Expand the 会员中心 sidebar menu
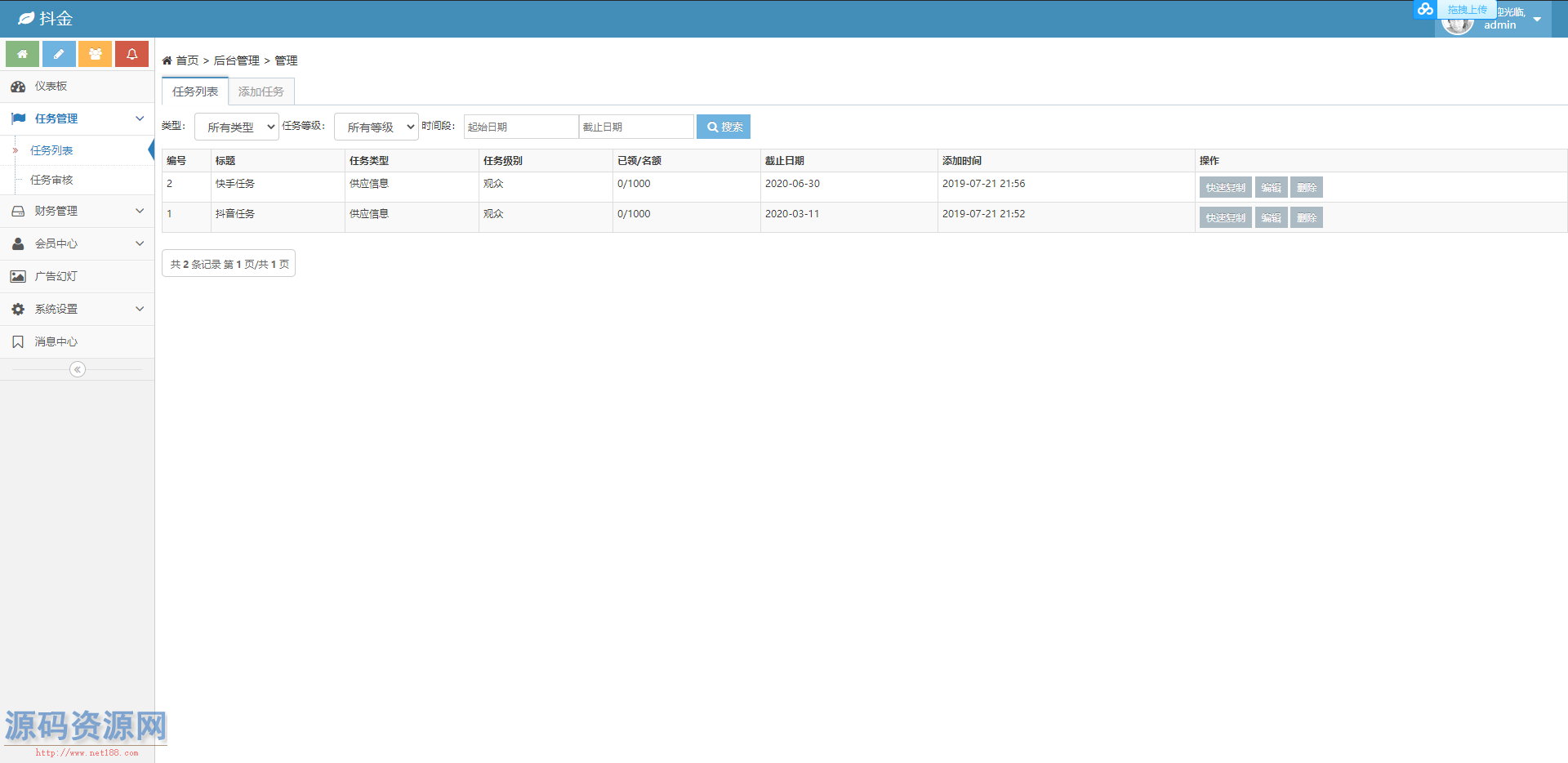The image size is (1568, 763). pos(78,243)
